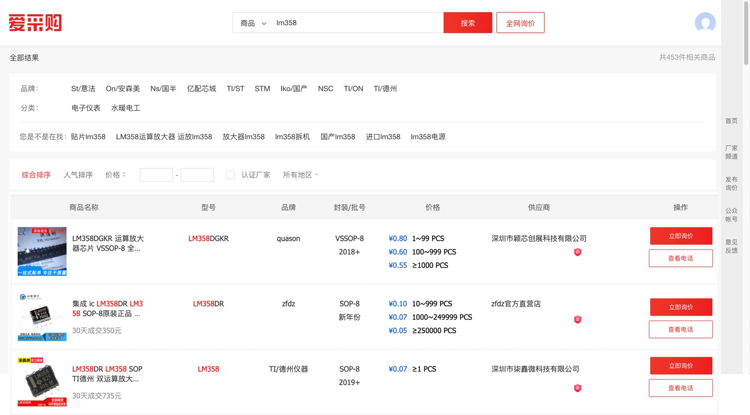Click the red shield badge for 深圳市柒鑫微科技有限公司
750x415 pixels.
577,388
